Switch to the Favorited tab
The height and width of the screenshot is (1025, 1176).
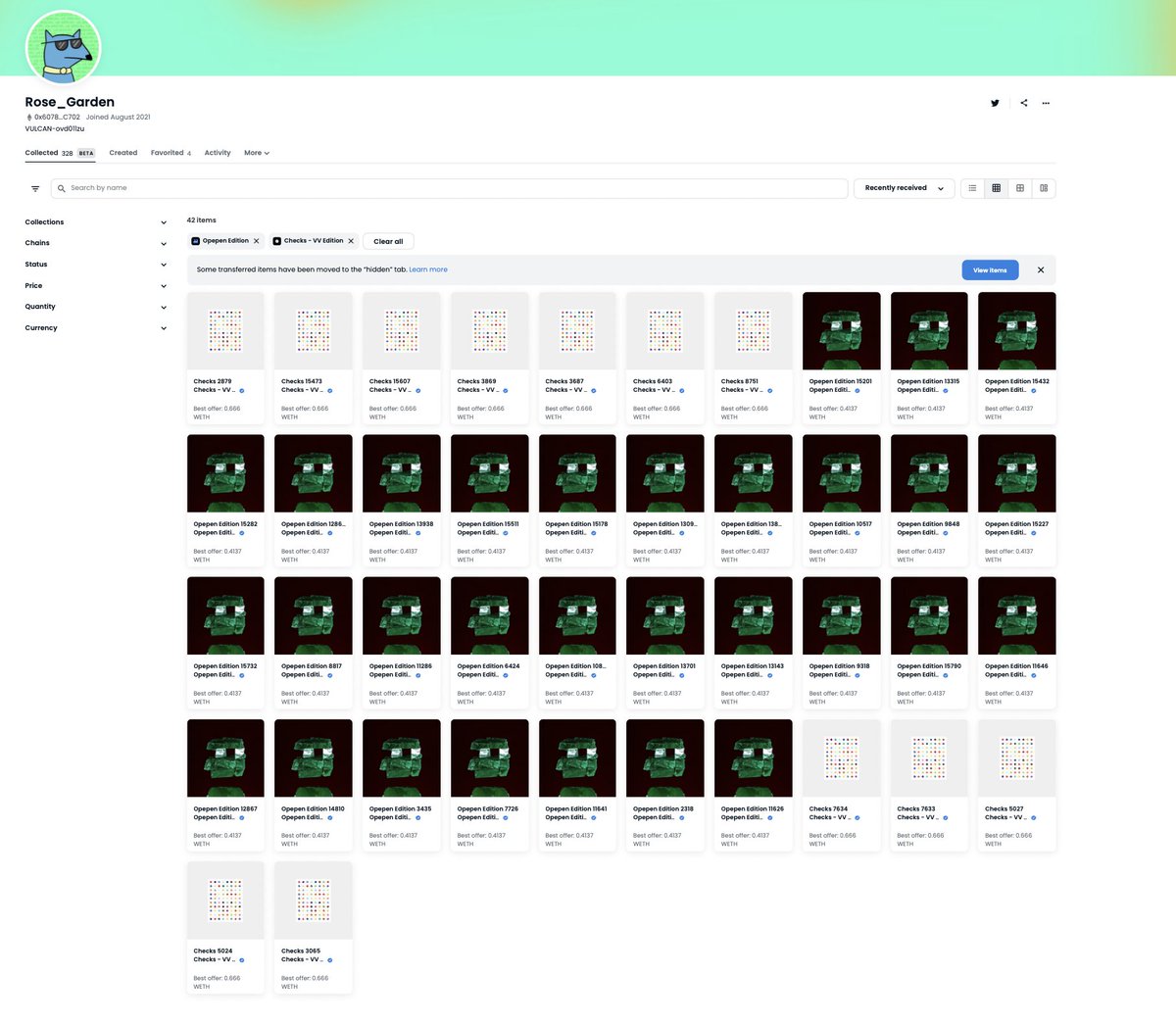click(x=171, y=153)
